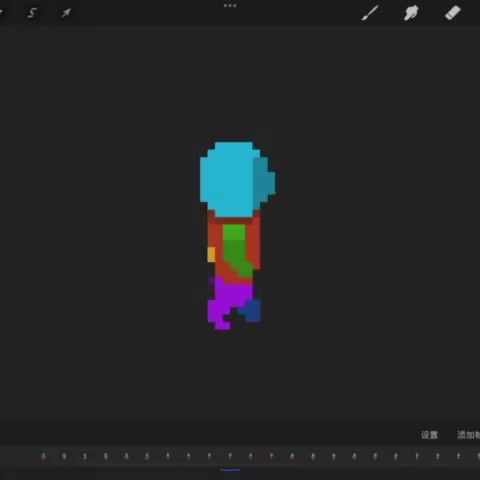The width and height of the screenshot is (480, 480).
Task: Click the 添加帧 add frame button
Action: coord(468,435)
